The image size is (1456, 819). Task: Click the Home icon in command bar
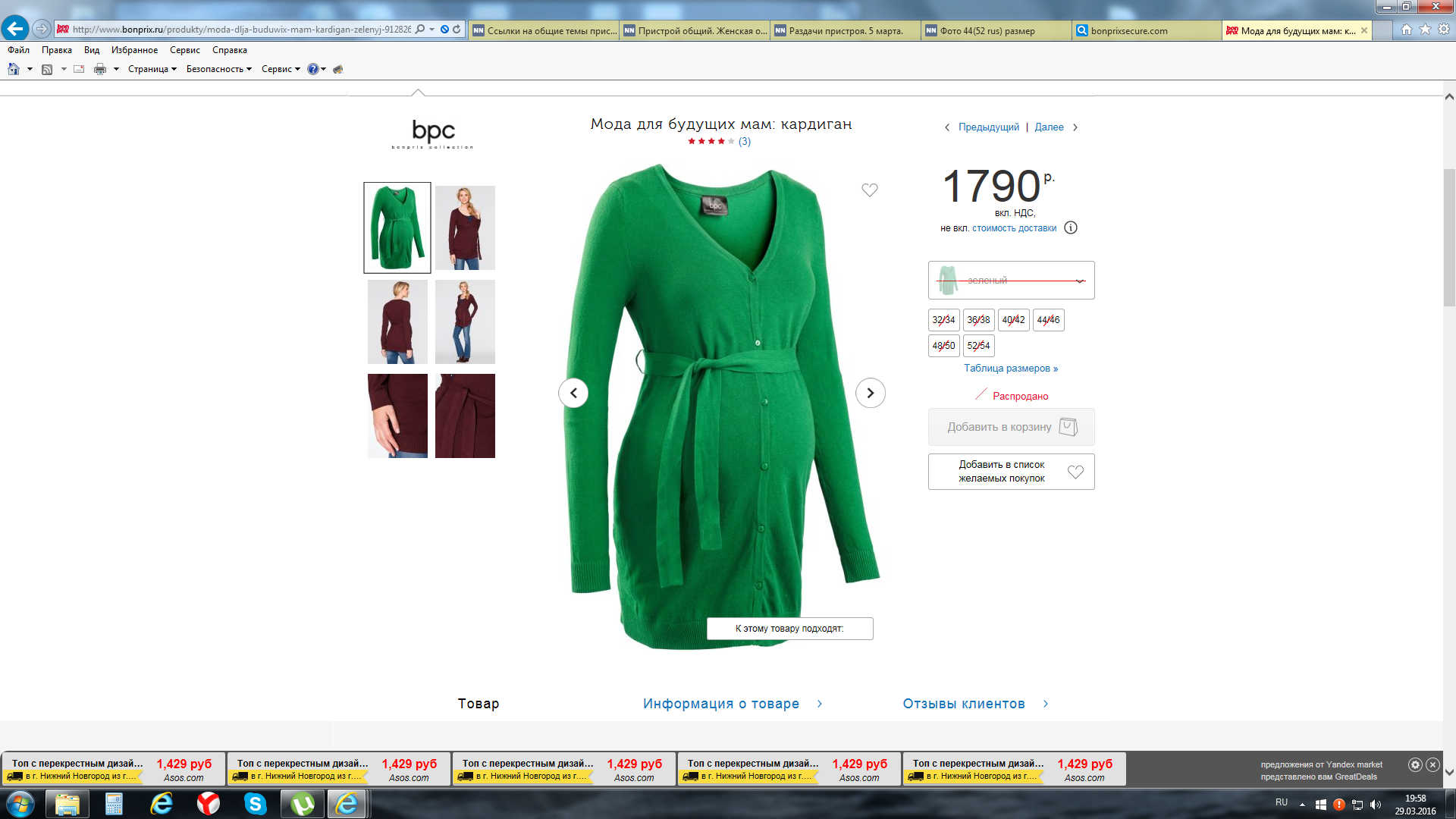(14, 69)
